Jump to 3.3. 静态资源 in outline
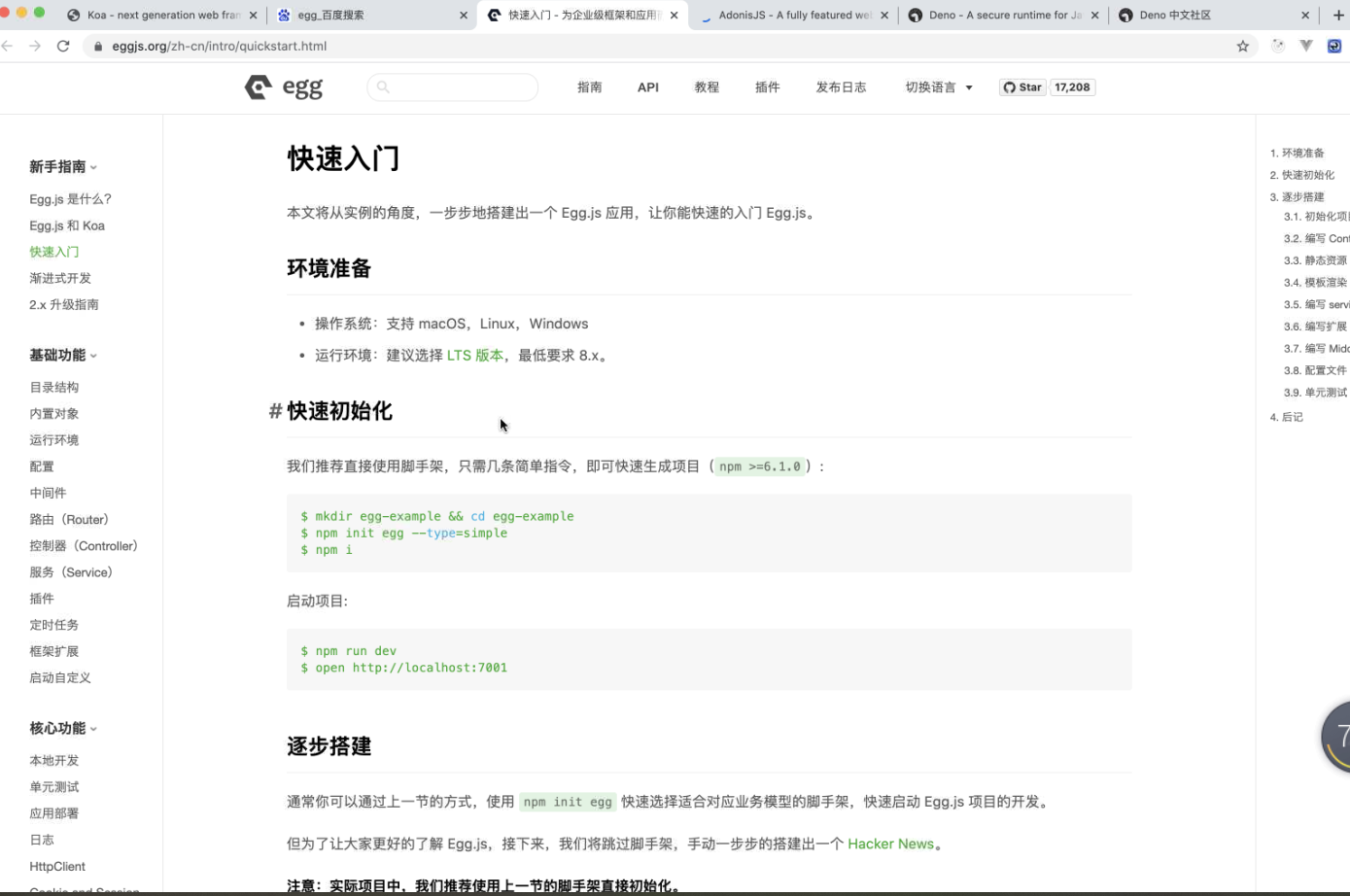 click(x=1315, y=260)
